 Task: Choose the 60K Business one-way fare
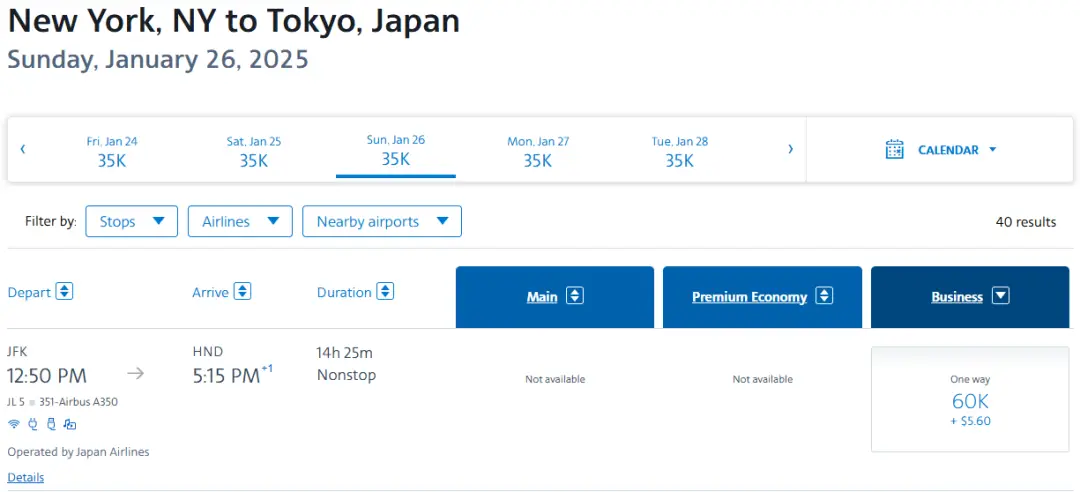click(x=970, y=400)
